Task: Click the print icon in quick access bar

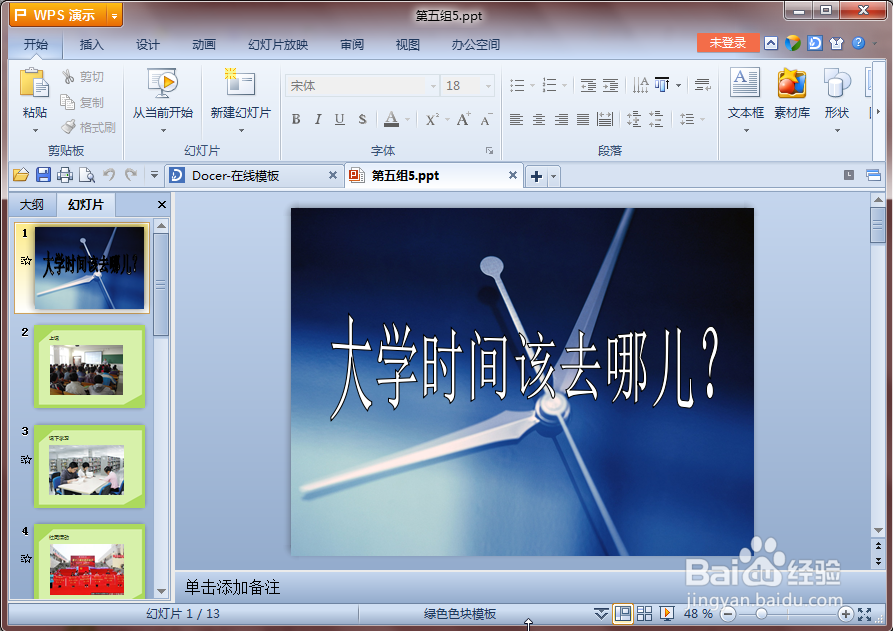Action: pyautogui.click(x=64, y=175)
